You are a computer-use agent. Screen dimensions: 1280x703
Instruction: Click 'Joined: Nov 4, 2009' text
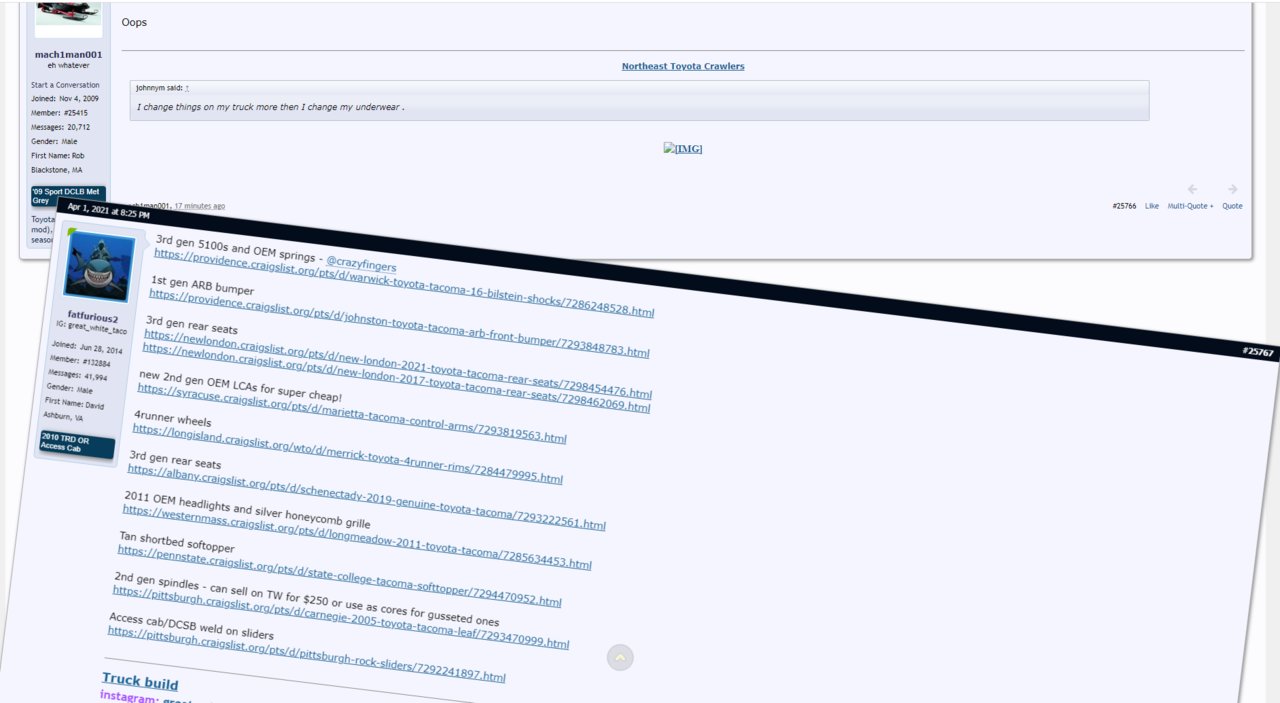tap(64, 99)
